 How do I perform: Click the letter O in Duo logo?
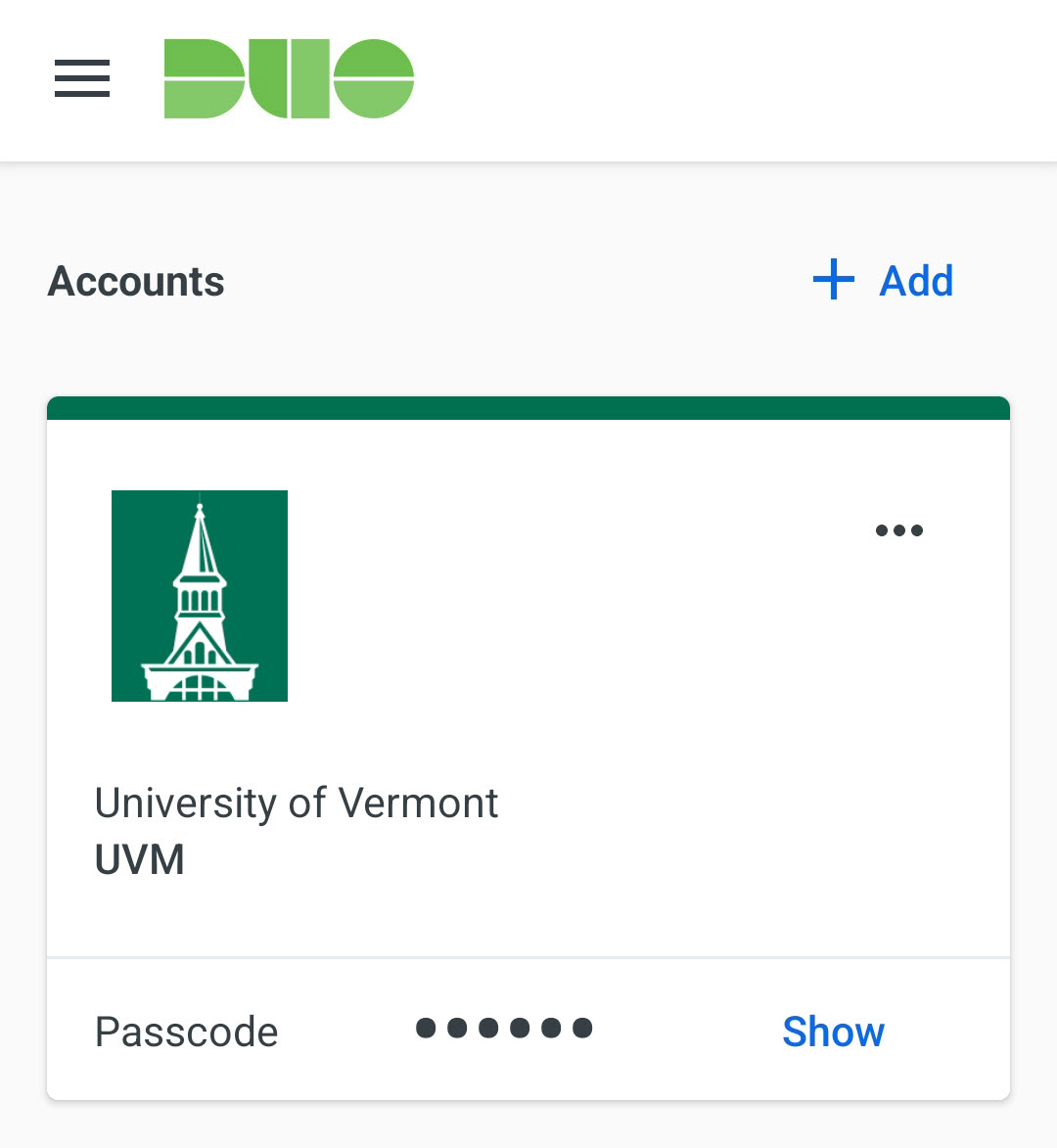374,78
